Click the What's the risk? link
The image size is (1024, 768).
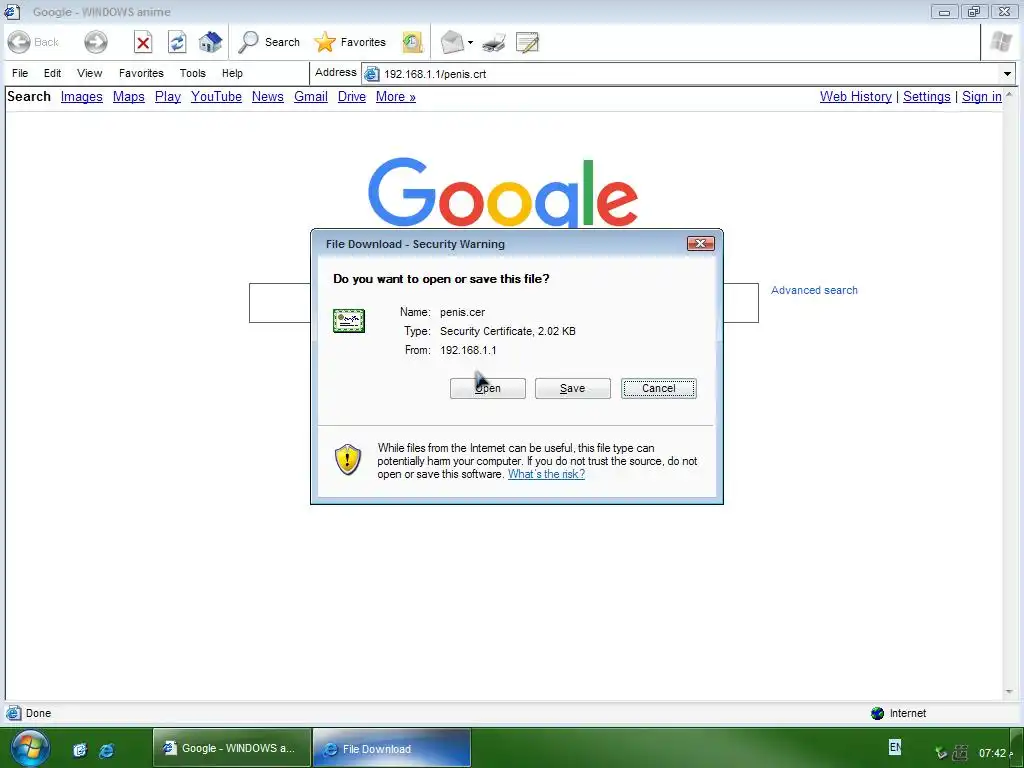point(547,474)
